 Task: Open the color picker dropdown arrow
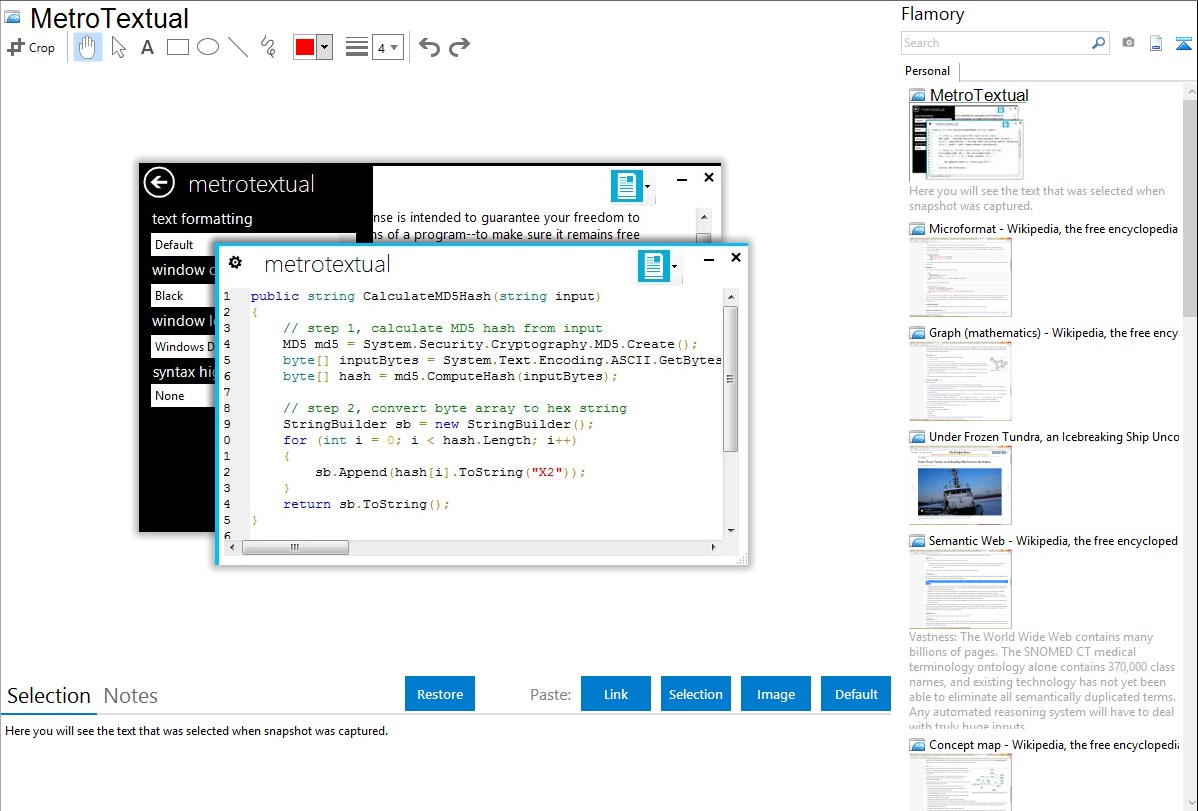[x=324, y=47]
